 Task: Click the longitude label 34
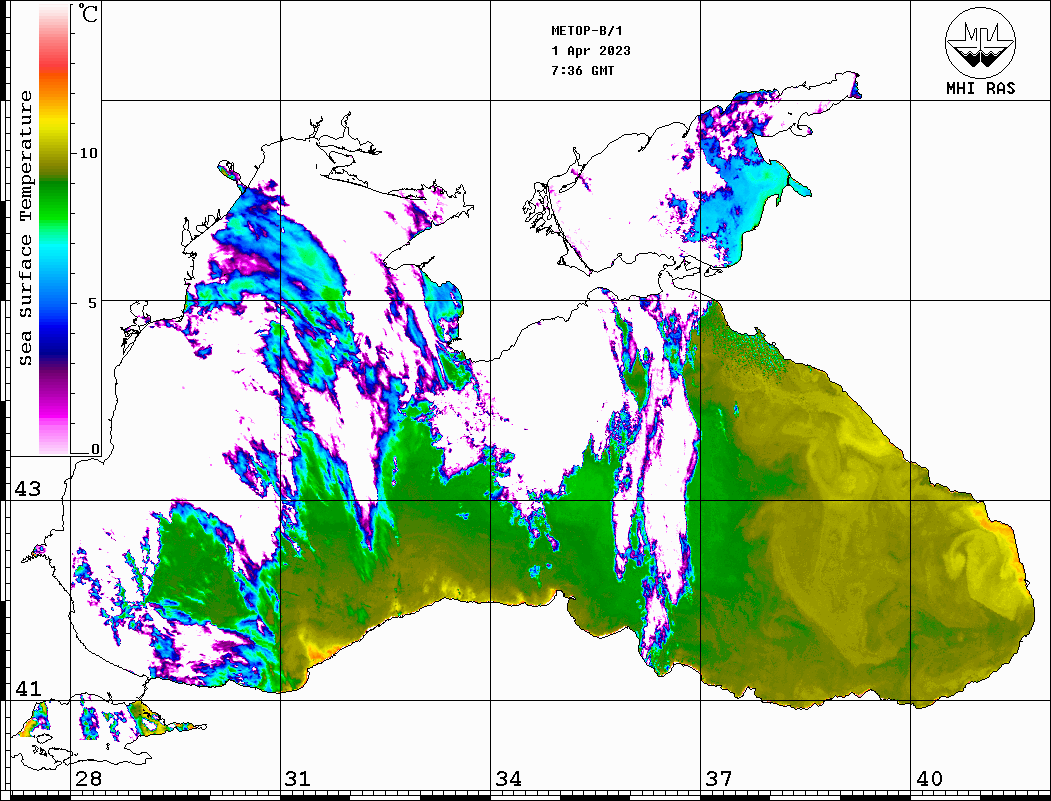[x=508, y=779]
